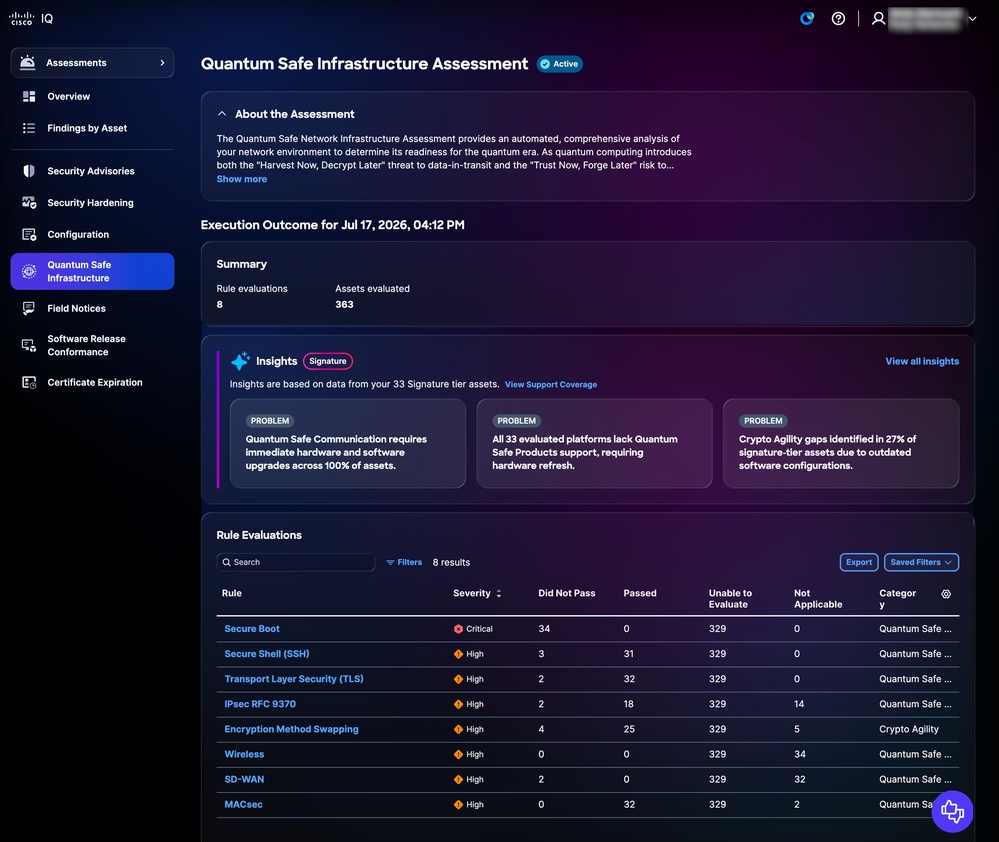Screen dimensions: 999x842
Task: Click the Rule Evaluations search field
Action: [296, 562]
